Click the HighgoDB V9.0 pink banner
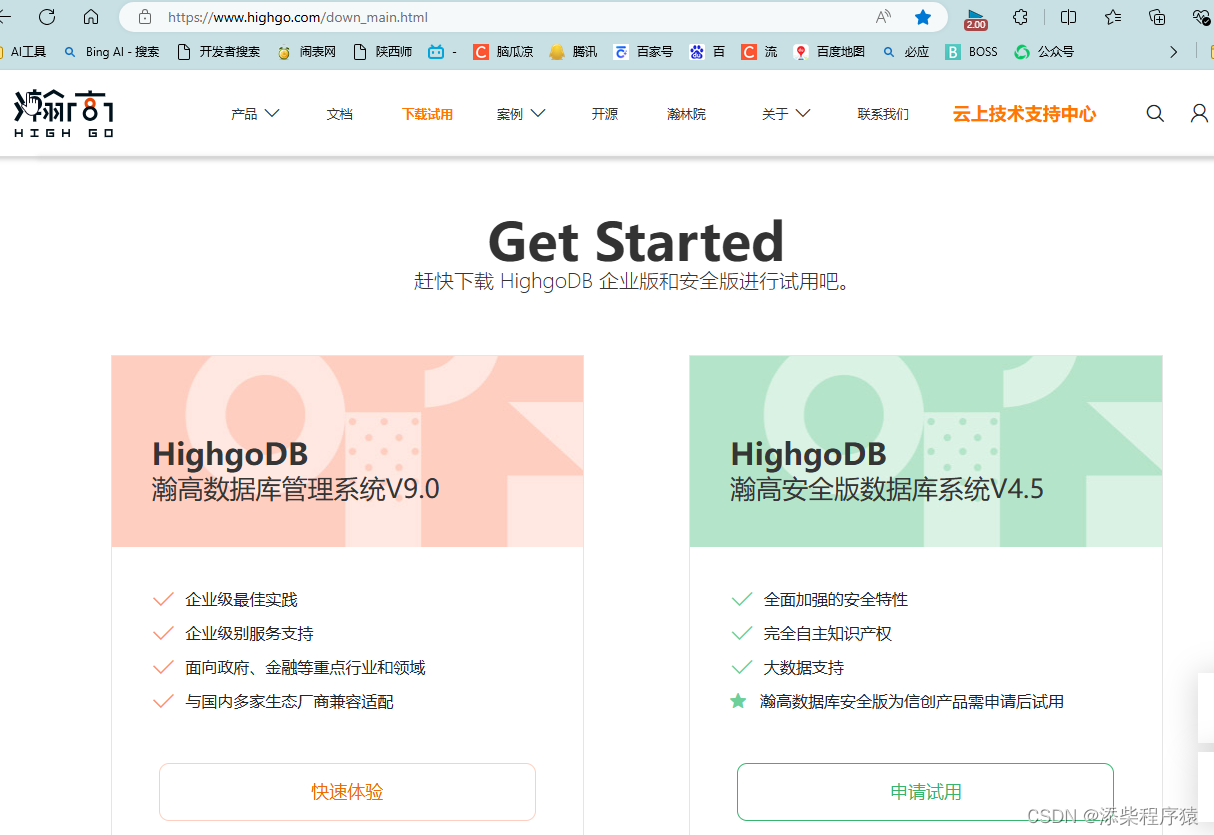The width and height of the screenshot is (1214, 835). [x=347, y=451]
